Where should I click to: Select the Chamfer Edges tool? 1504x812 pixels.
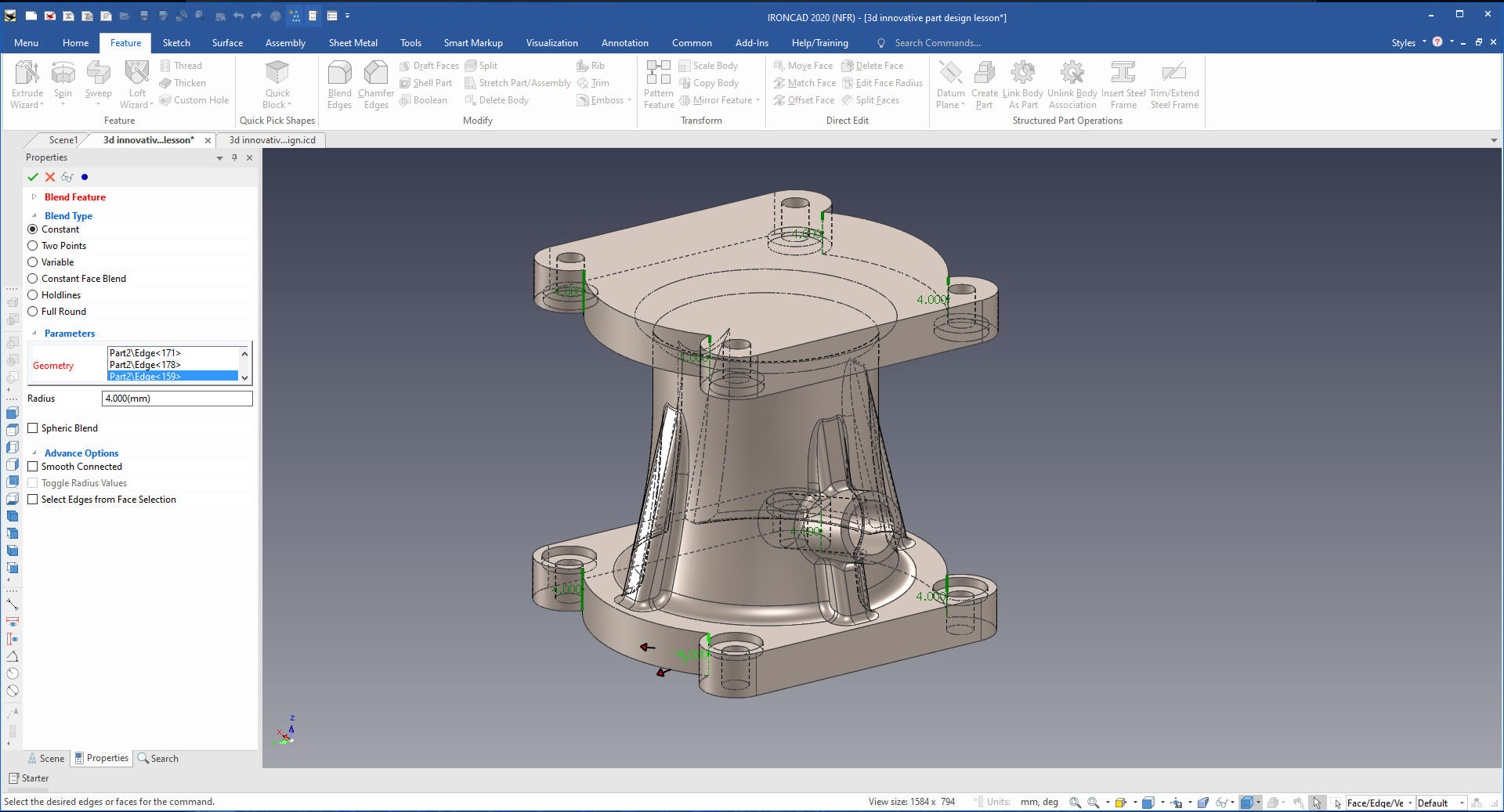(x=376, y=74)
